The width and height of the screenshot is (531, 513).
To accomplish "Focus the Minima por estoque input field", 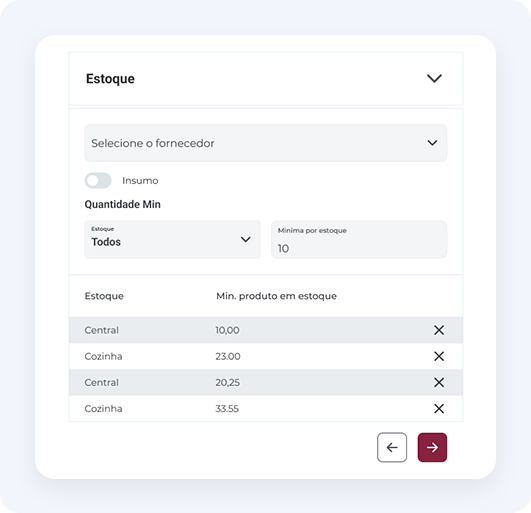I will pos(359,239).
